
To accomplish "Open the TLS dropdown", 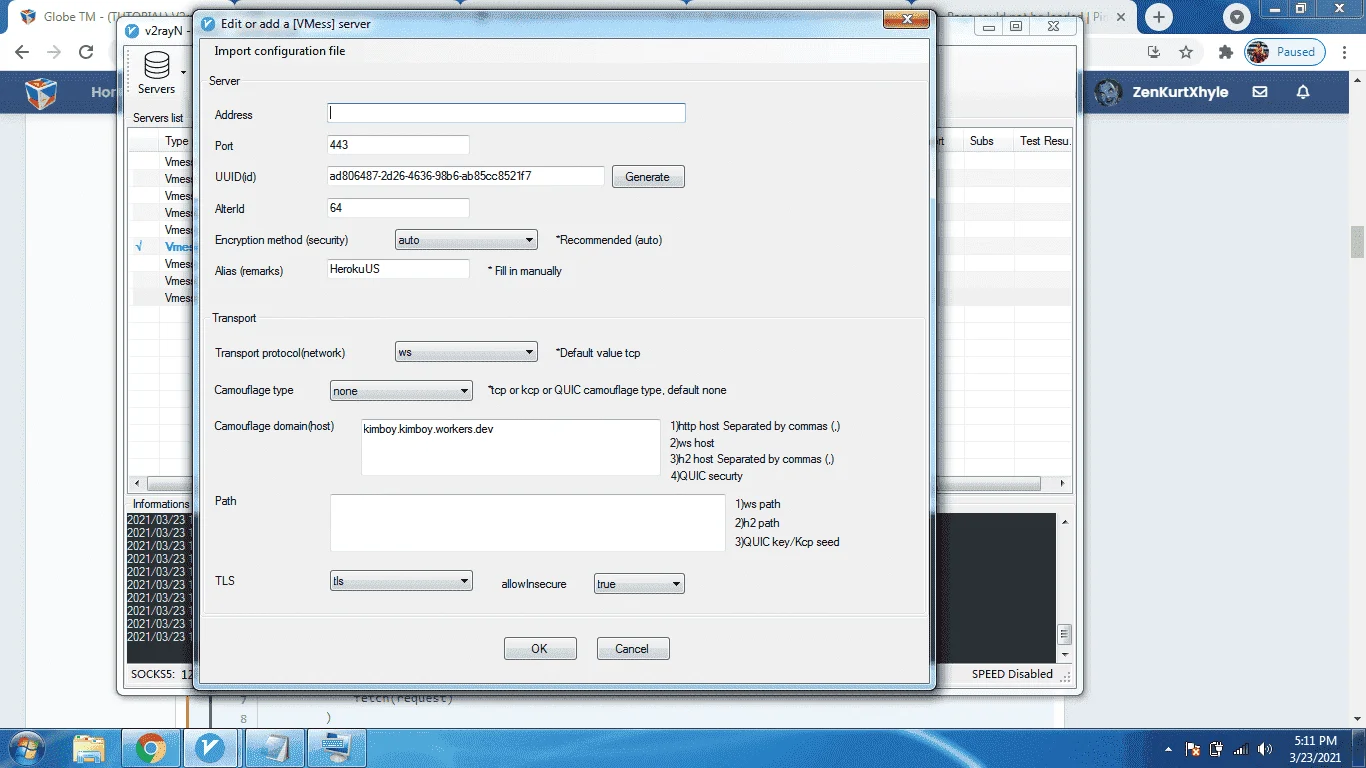I will point(401,581).
